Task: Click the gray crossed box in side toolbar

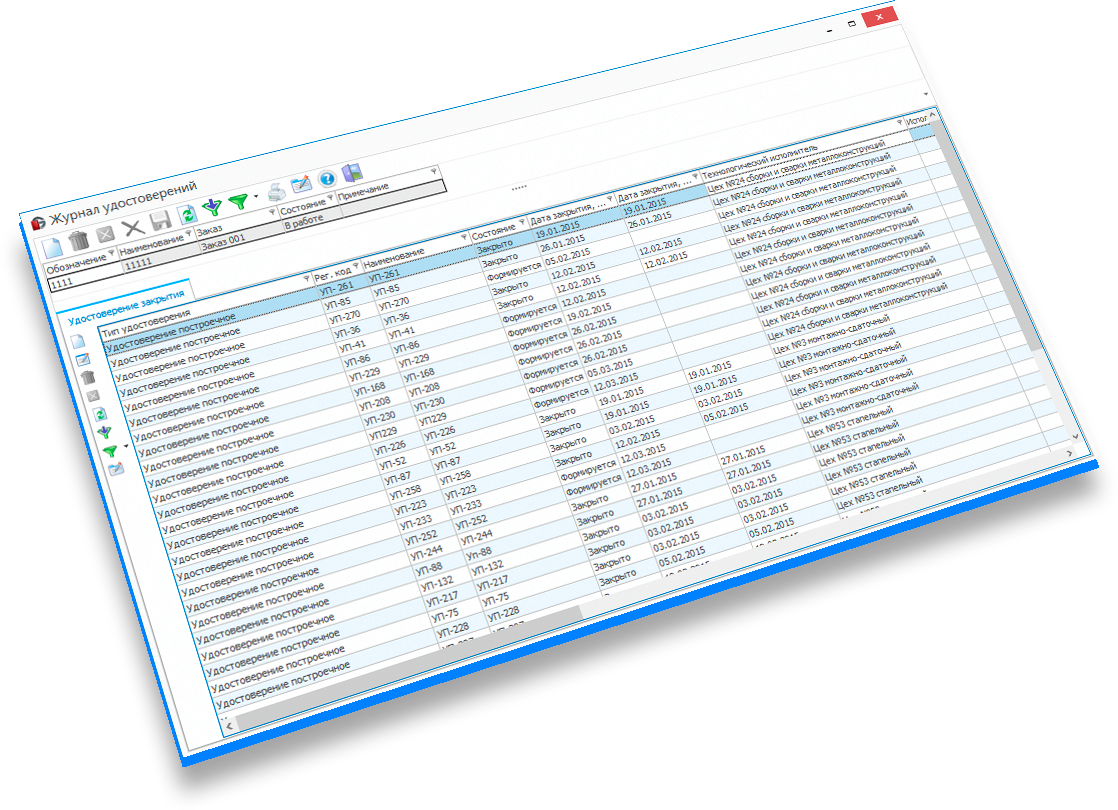Action: [93, 396]
